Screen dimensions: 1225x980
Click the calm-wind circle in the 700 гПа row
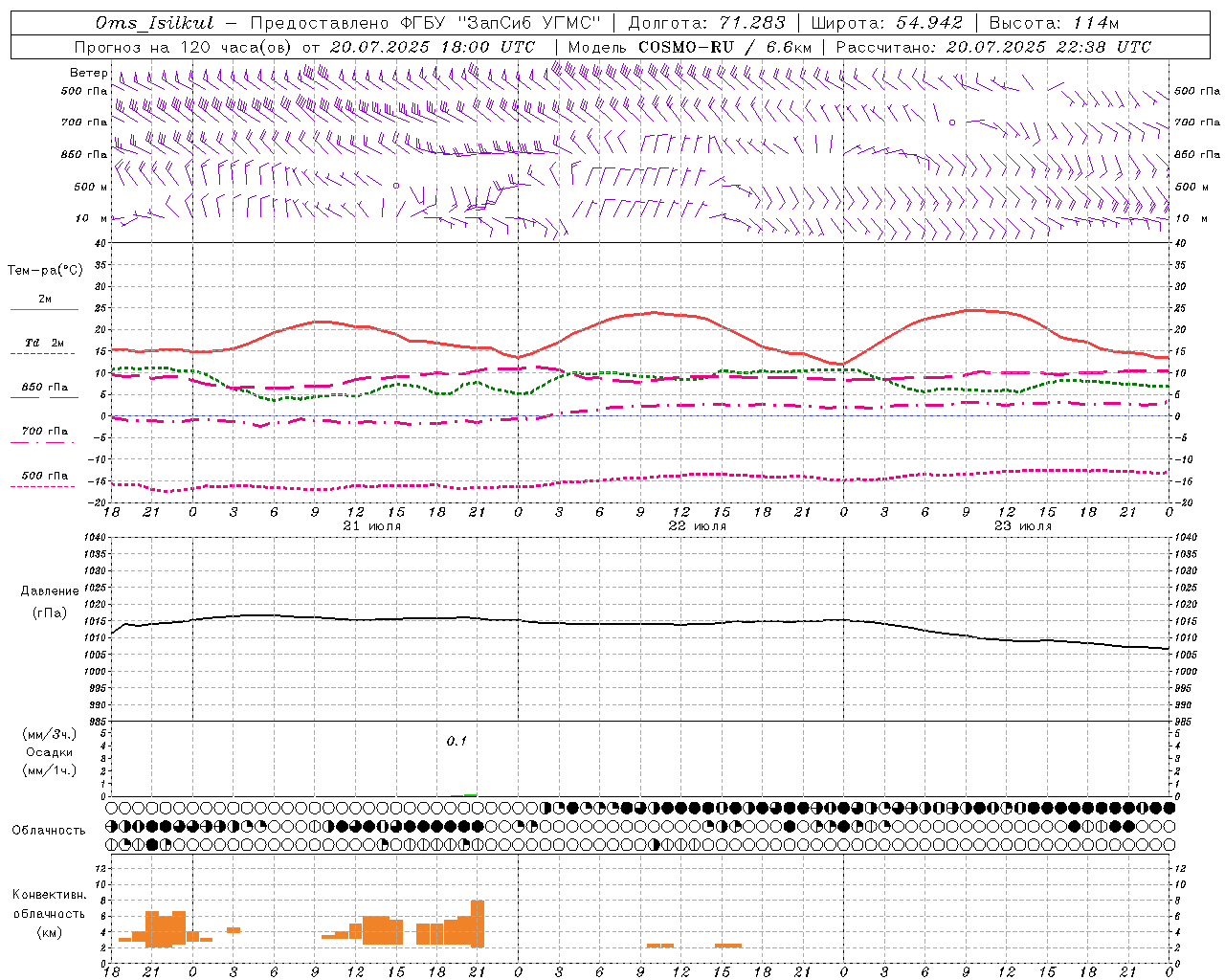coord(952,122)
